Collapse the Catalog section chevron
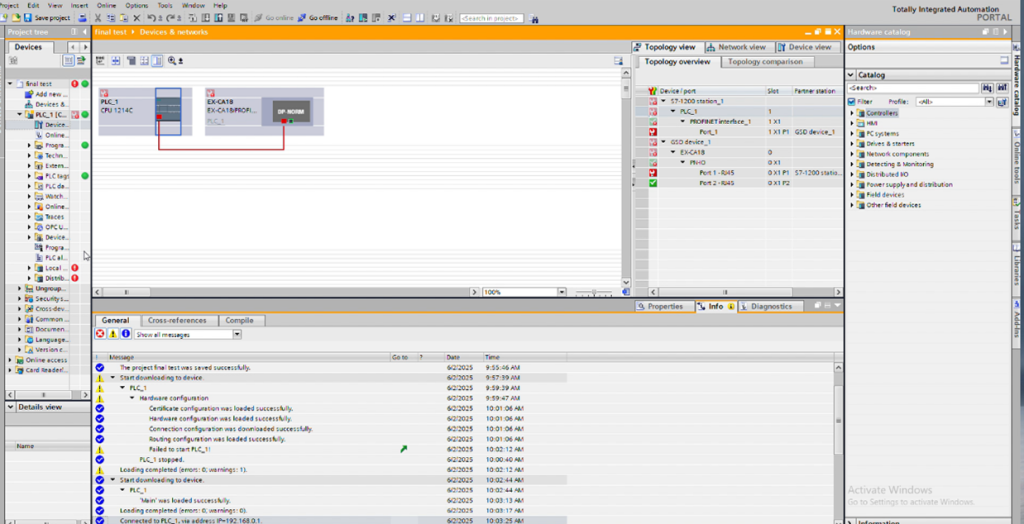This screenshot has height=524, width=1024. click(851, 75)
